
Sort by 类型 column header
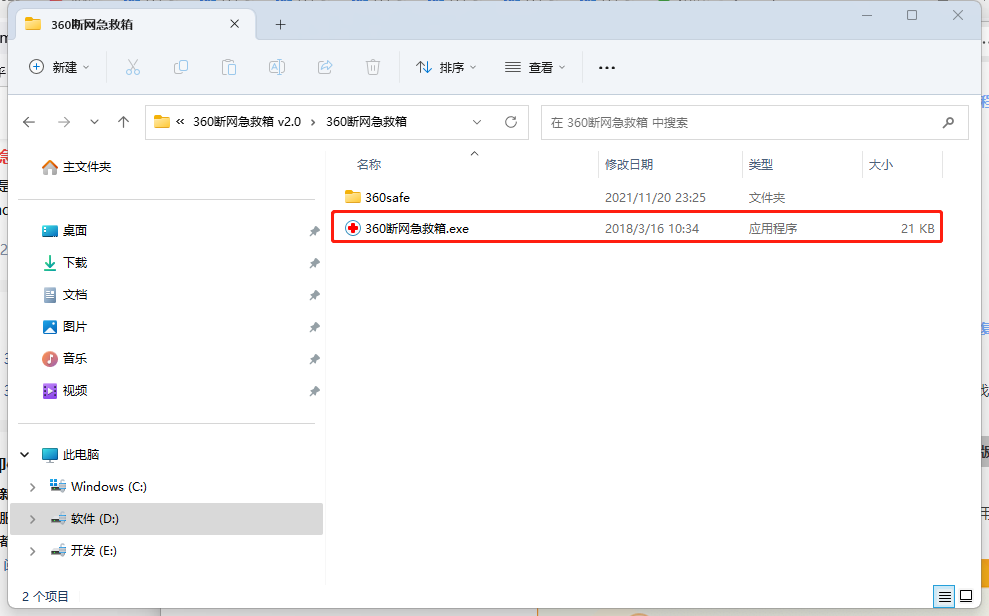pyautogui.click(x=760, y=165)
